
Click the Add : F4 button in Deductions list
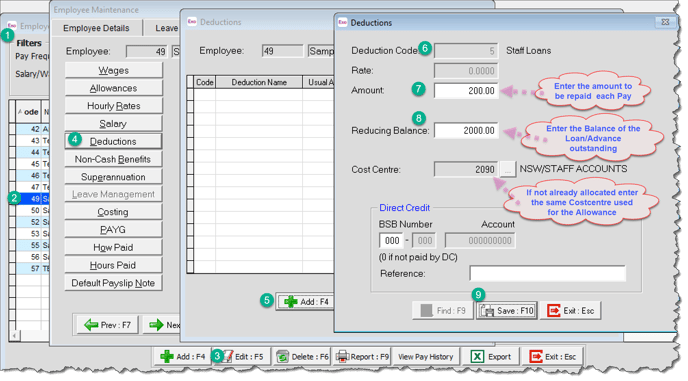click(x=306, y=302)
